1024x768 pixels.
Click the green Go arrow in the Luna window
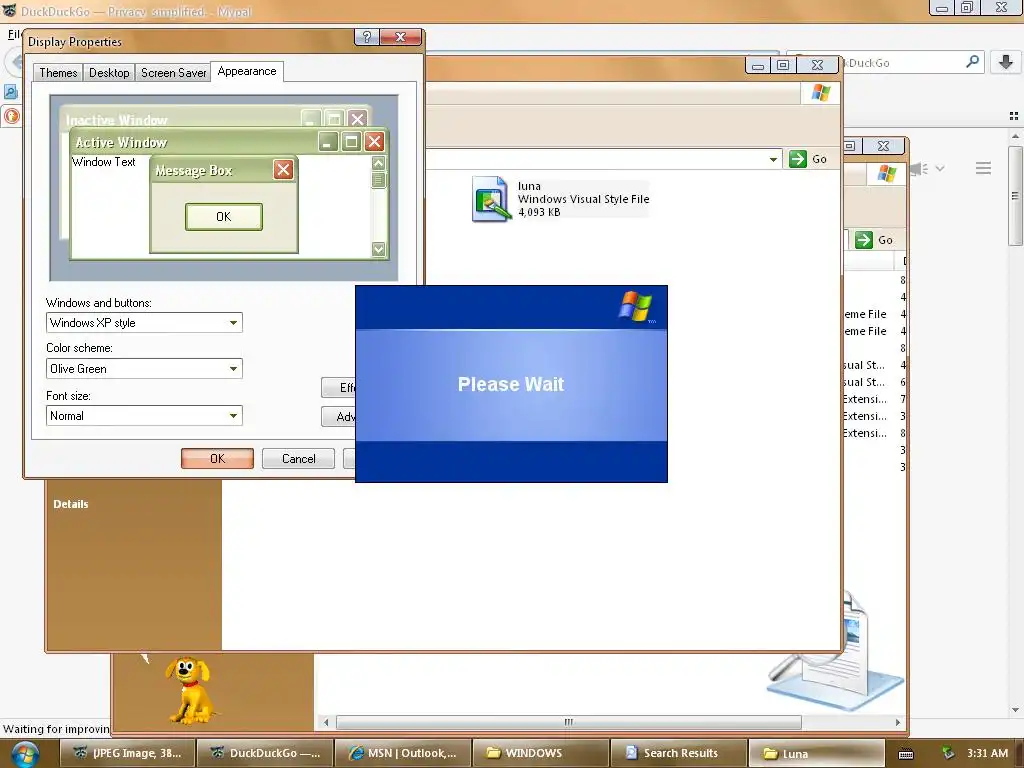798,159
